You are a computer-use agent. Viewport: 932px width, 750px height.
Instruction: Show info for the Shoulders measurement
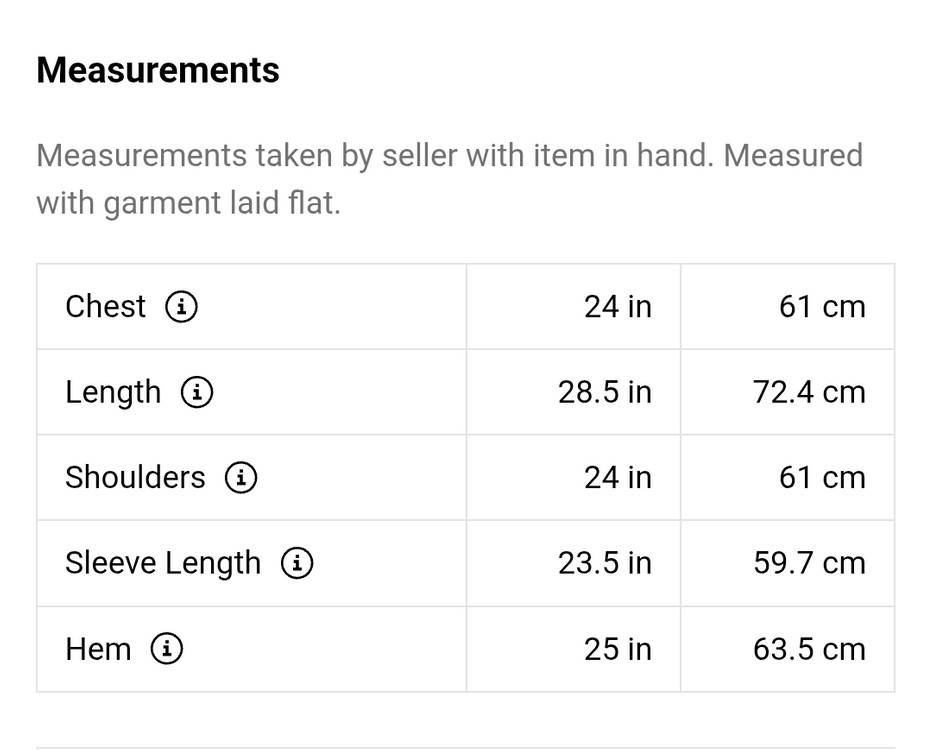241,478
